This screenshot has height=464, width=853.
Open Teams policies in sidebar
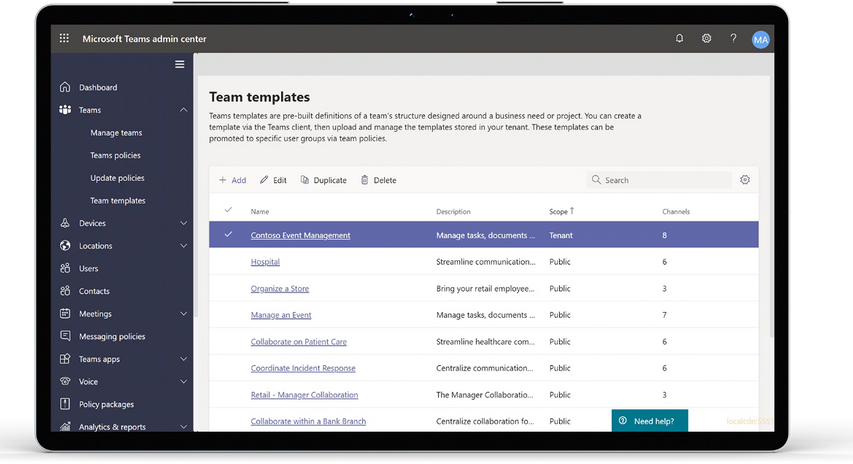[x=115, y=156]
